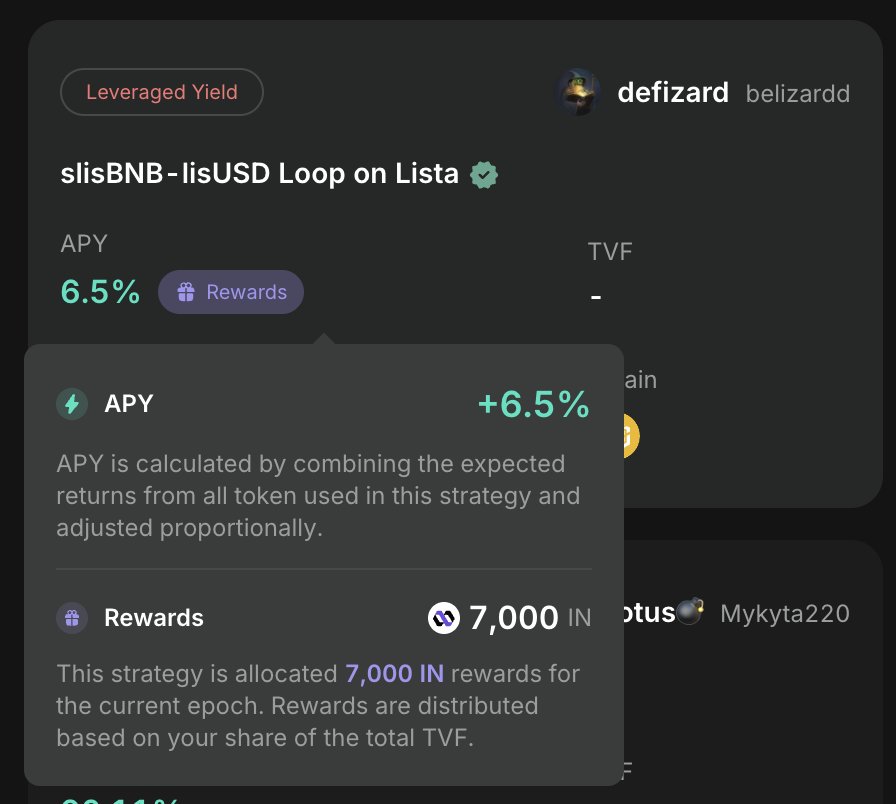Click the APY calculation description paragraph
Viewport: 896px width, 804px height.
coord(318,496)
